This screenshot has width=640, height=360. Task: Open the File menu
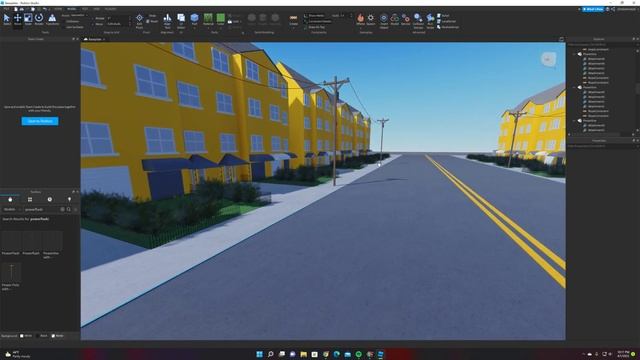[x=6, y=9]
